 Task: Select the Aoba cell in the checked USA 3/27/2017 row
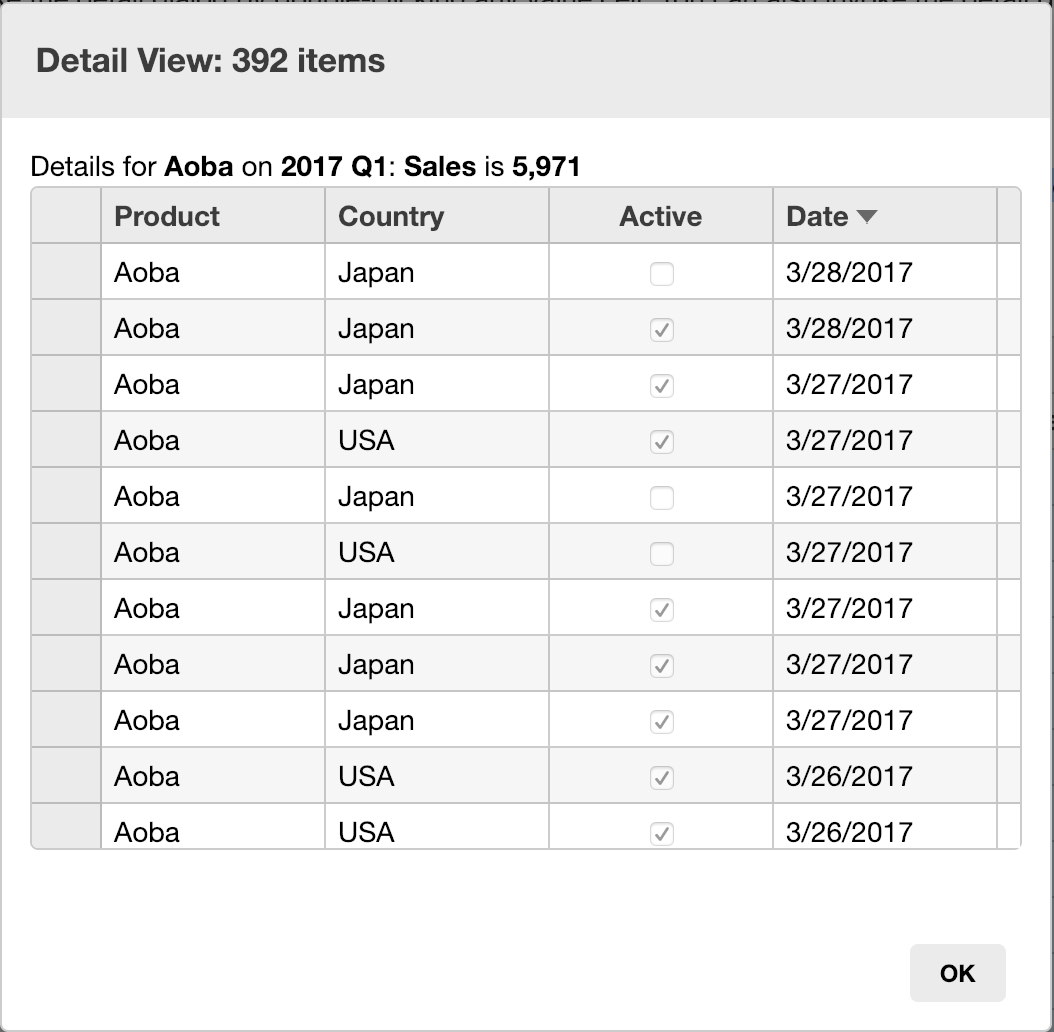pyautogui.click(x=213, y=440)
